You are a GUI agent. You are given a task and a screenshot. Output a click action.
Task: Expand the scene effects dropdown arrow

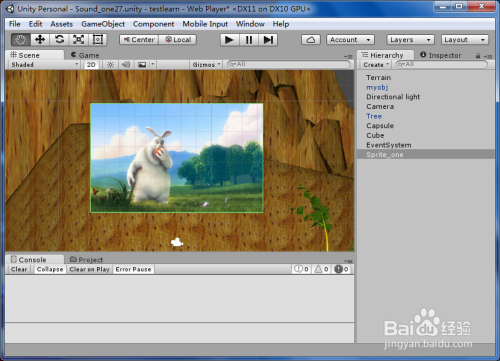pos(152,65)
